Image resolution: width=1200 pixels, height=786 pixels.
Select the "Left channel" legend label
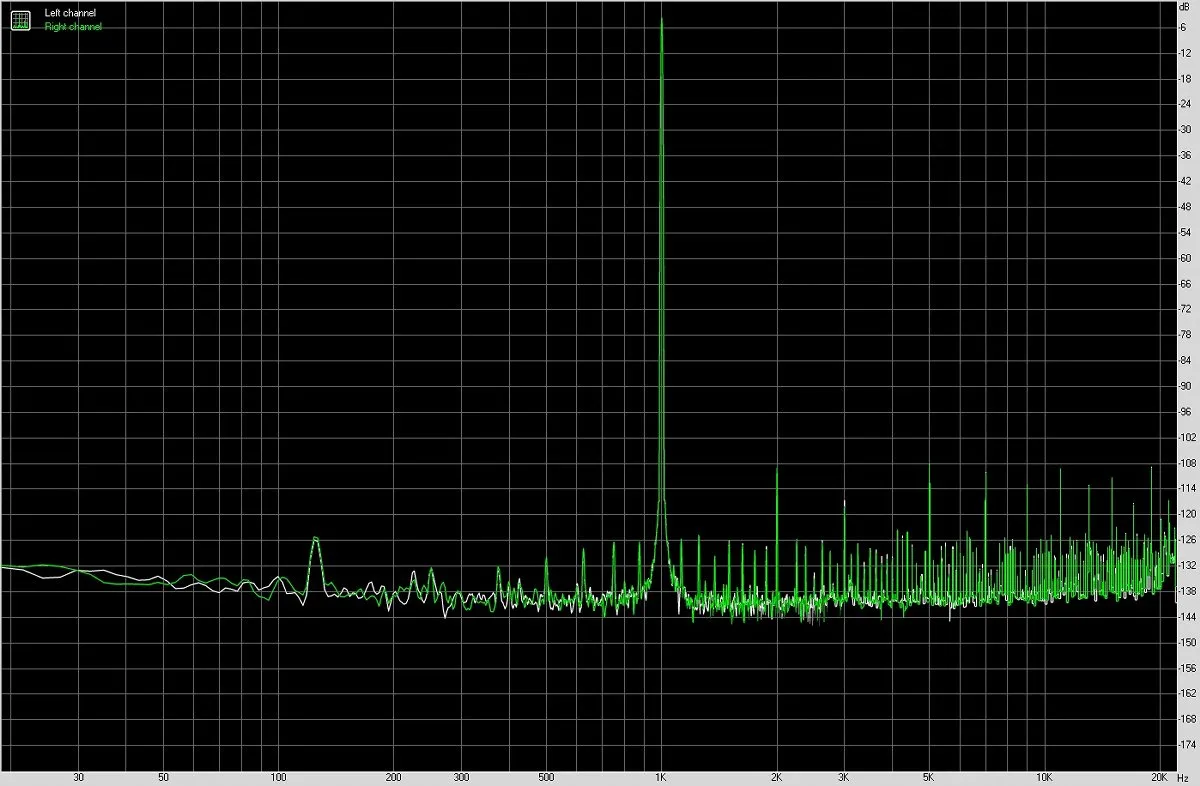(70, 13)
